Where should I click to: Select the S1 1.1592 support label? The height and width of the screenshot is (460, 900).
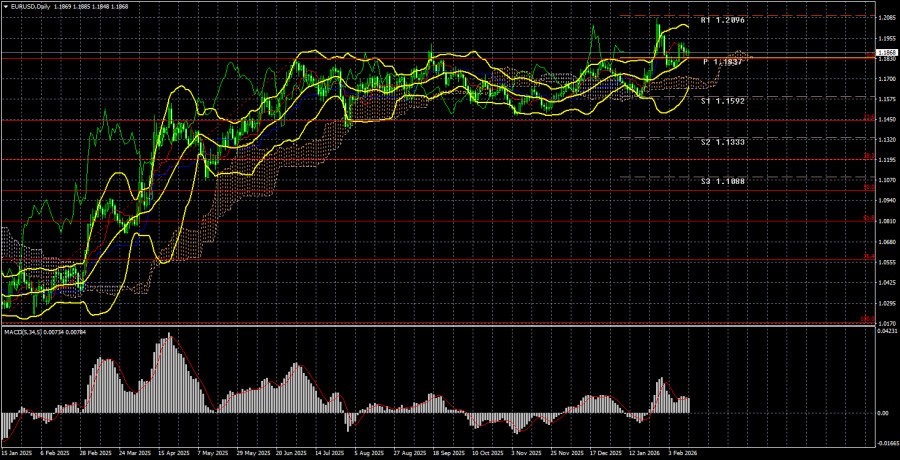(x=722, y=101)
